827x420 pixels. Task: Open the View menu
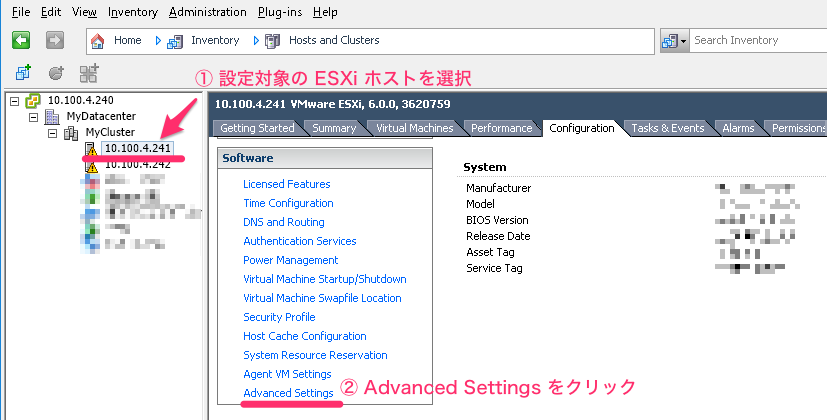[84, 12]
